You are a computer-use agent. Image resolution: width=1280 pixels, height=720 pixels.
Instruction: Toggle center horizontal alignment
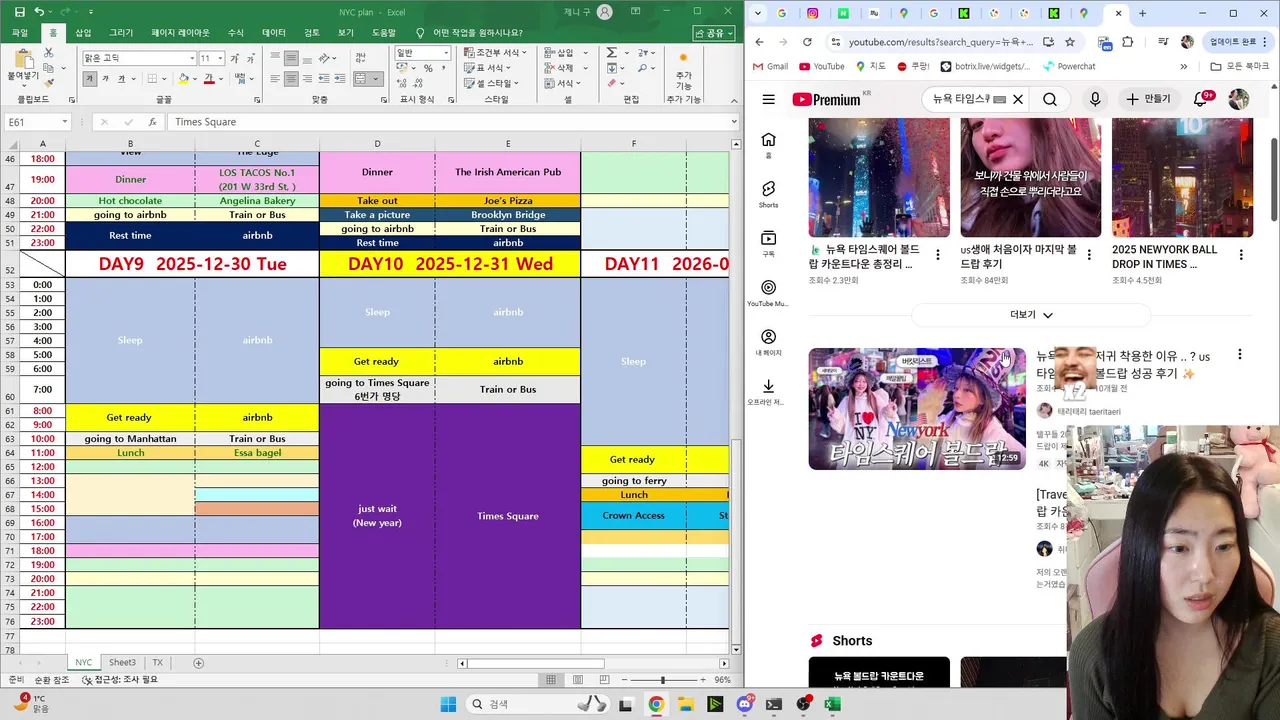[x=290, y=79]
